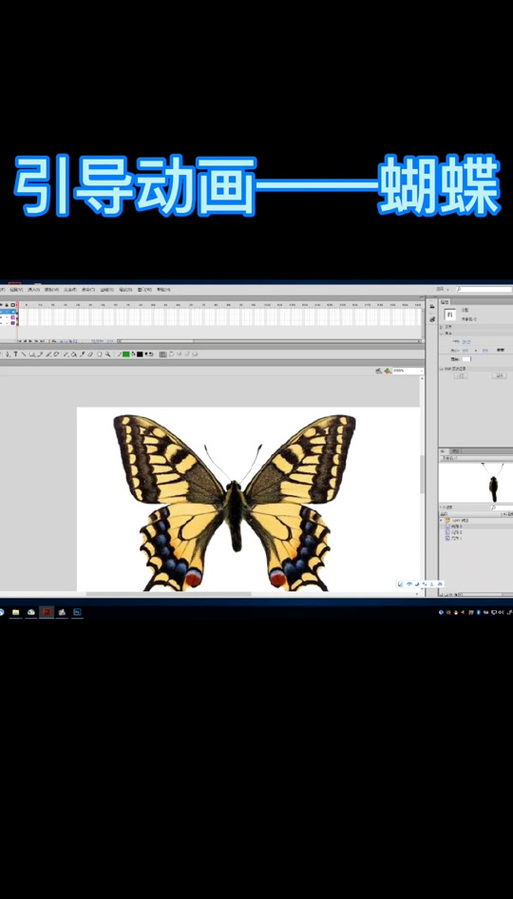Select the Eyedropper tool
Viewport: 513px width, 899px height.
[81, 354]
